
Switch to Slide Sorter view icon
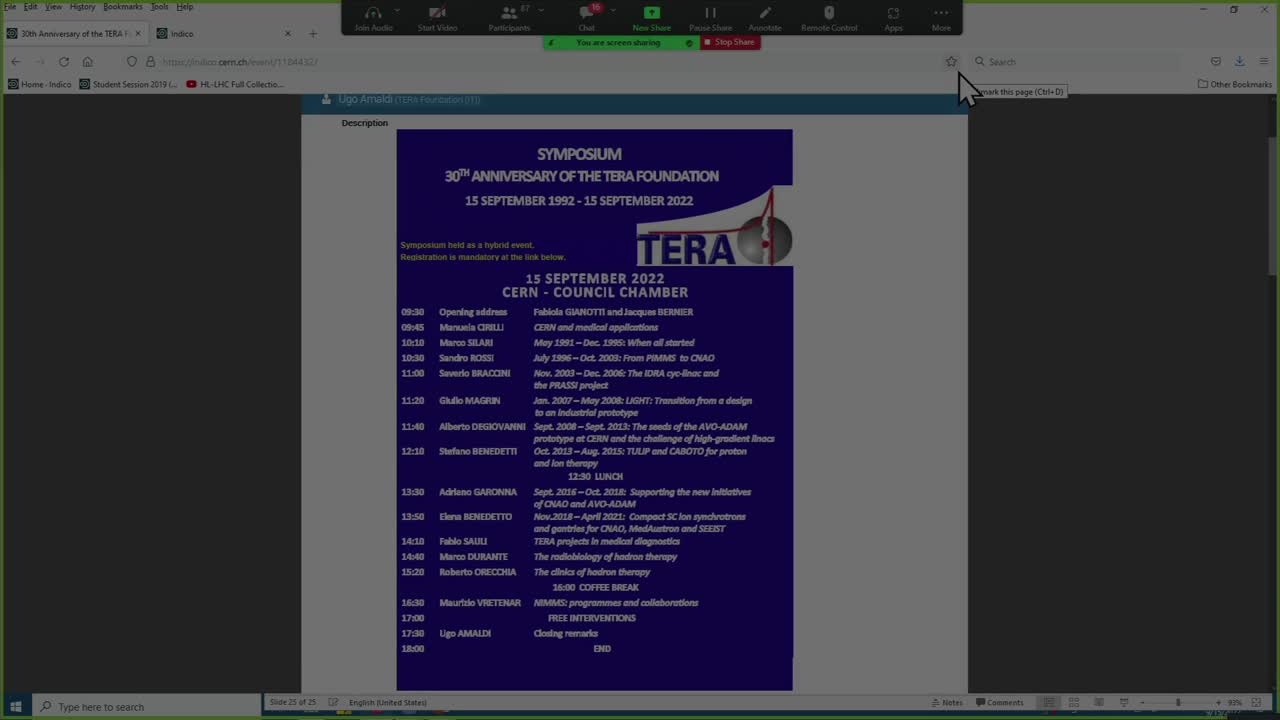[x=1074, y=702]
